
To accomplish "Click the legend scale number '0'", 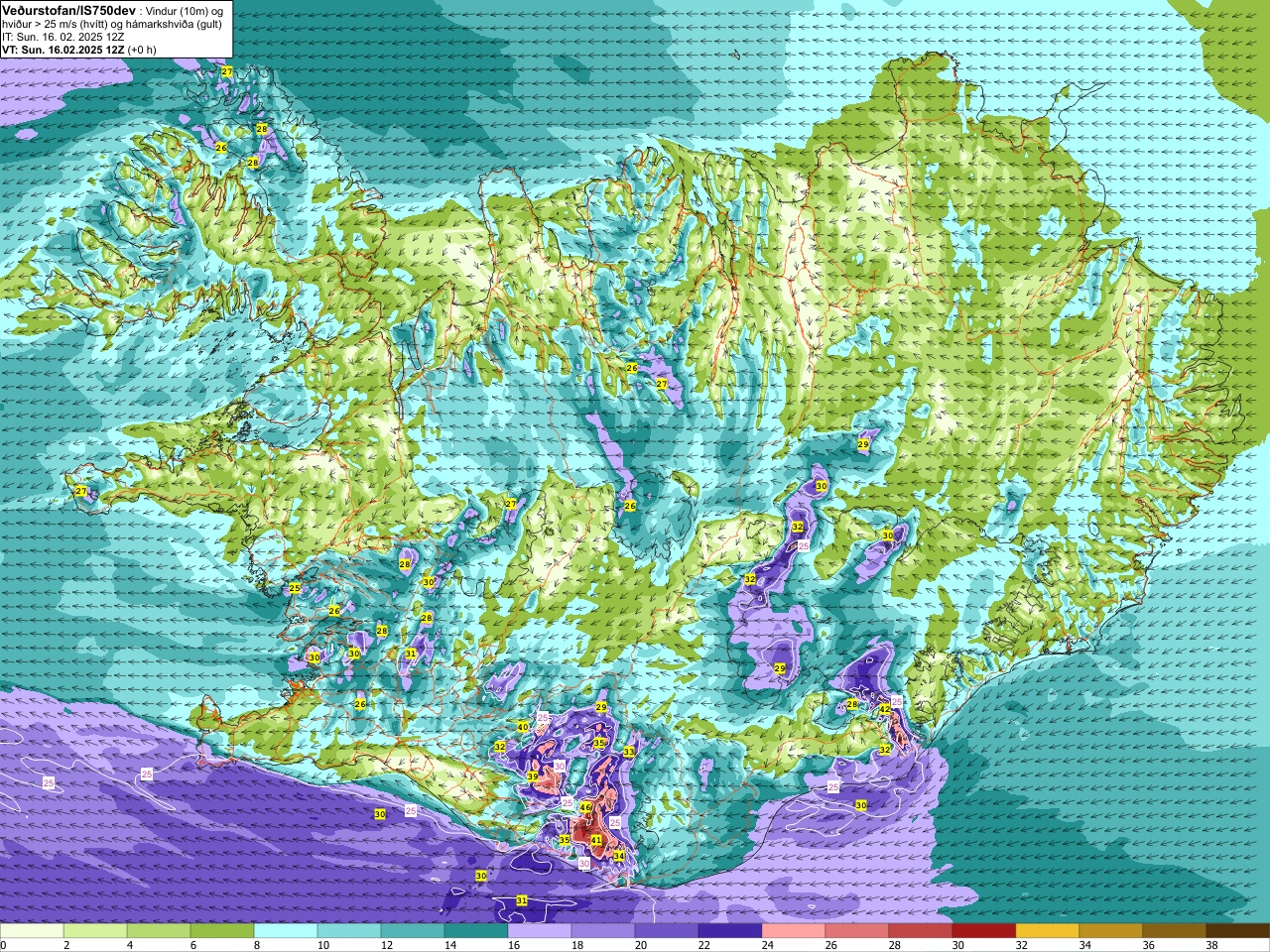I will pyautogui.click(x=4, y=945).
